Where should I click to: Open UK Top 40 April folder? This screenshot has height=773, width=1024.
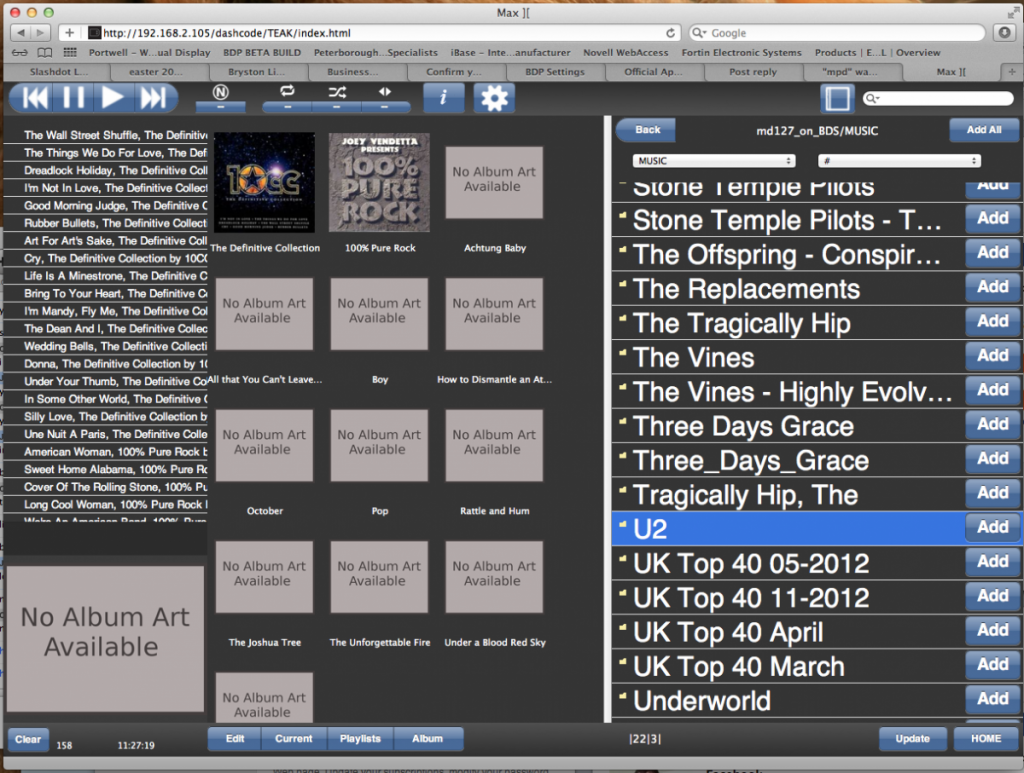[788, 632]
